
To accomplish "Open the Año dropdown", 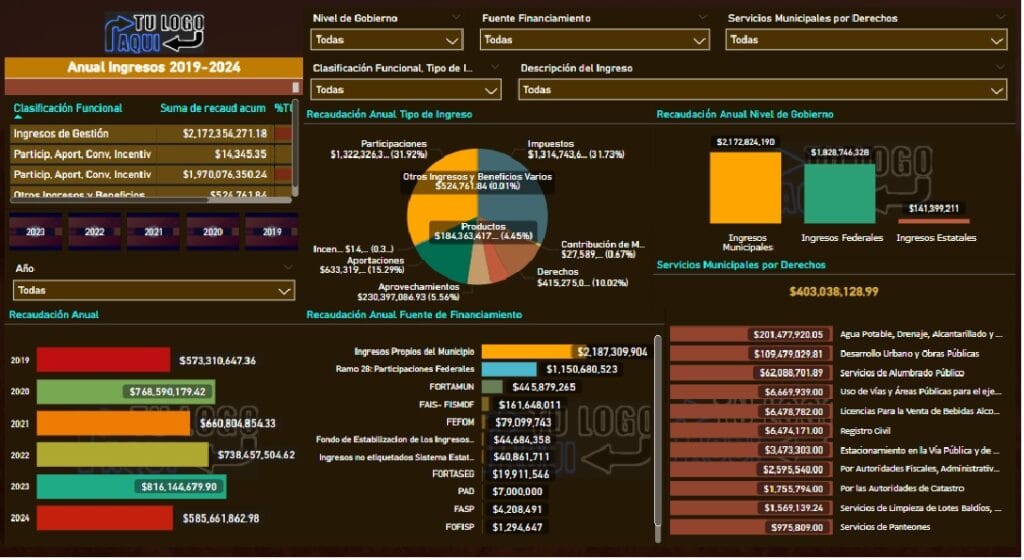I will 153,290.
